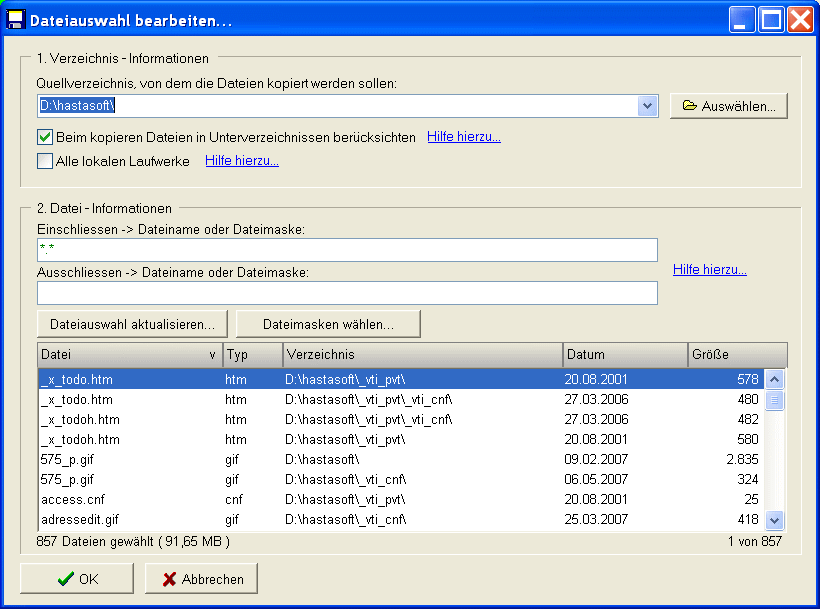Click the red X icon on Abbrechen

click(169, 579)
